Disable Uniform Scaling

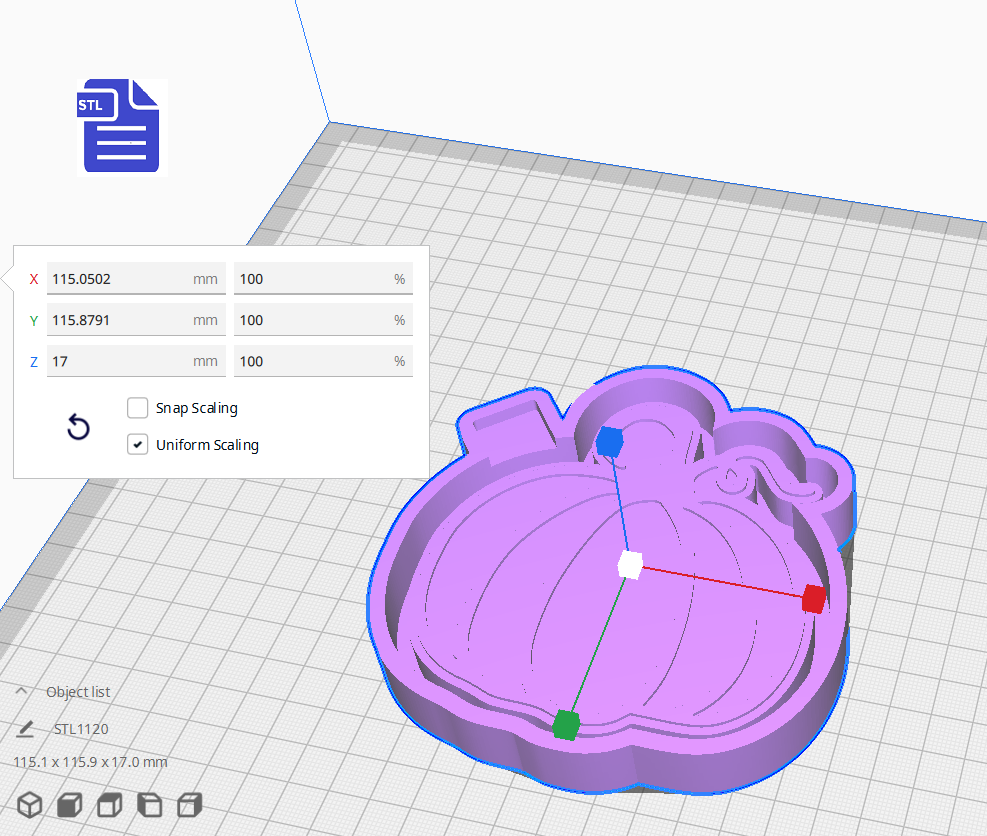(x=137, y=444)
